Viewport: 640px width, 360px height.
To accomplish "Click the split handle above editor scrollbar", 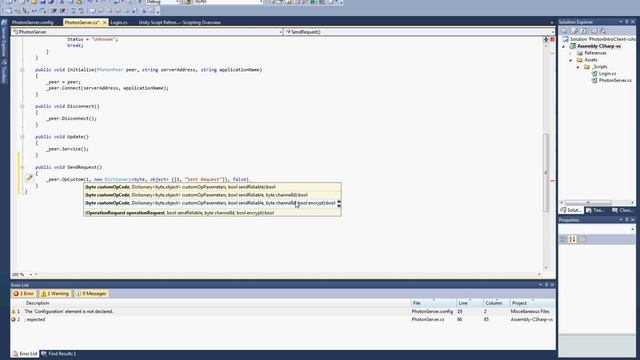I will [546, 39].
